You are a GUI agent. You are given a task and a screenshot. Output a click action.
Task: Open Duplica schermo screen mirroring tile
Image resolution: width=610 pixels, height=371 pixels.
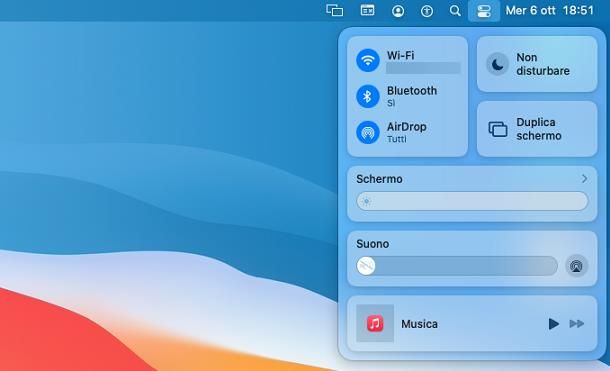(537, 129)
